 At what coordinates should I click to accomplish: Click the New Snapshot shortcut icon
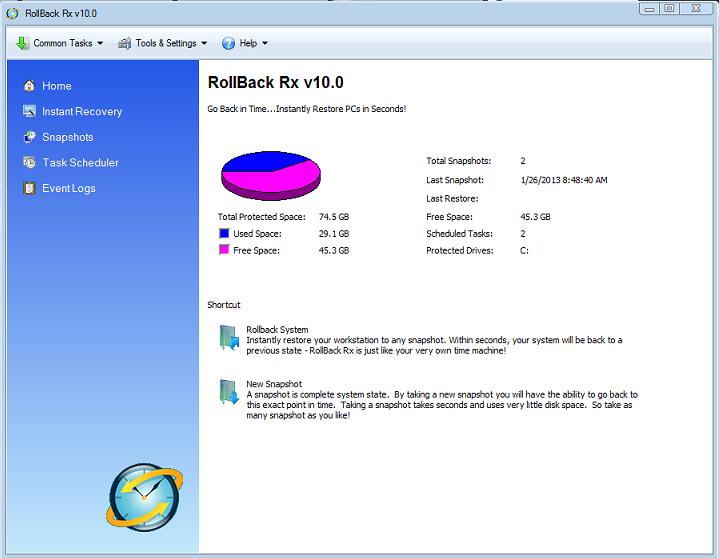[x=229, y=392]
